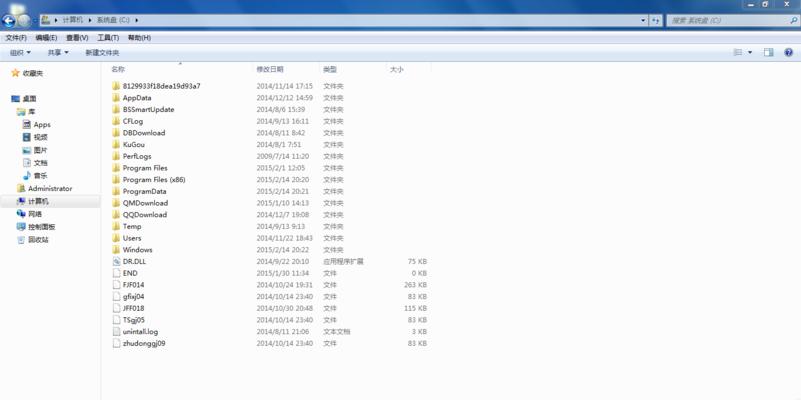Select the PerfLogs folder
Image resolution: width=801 pixels, height=400 pixels.
137,156
